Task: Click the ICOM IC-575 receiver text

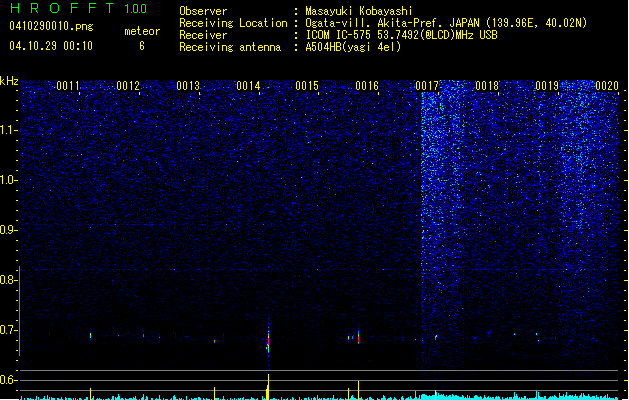Action: [401, 35]
